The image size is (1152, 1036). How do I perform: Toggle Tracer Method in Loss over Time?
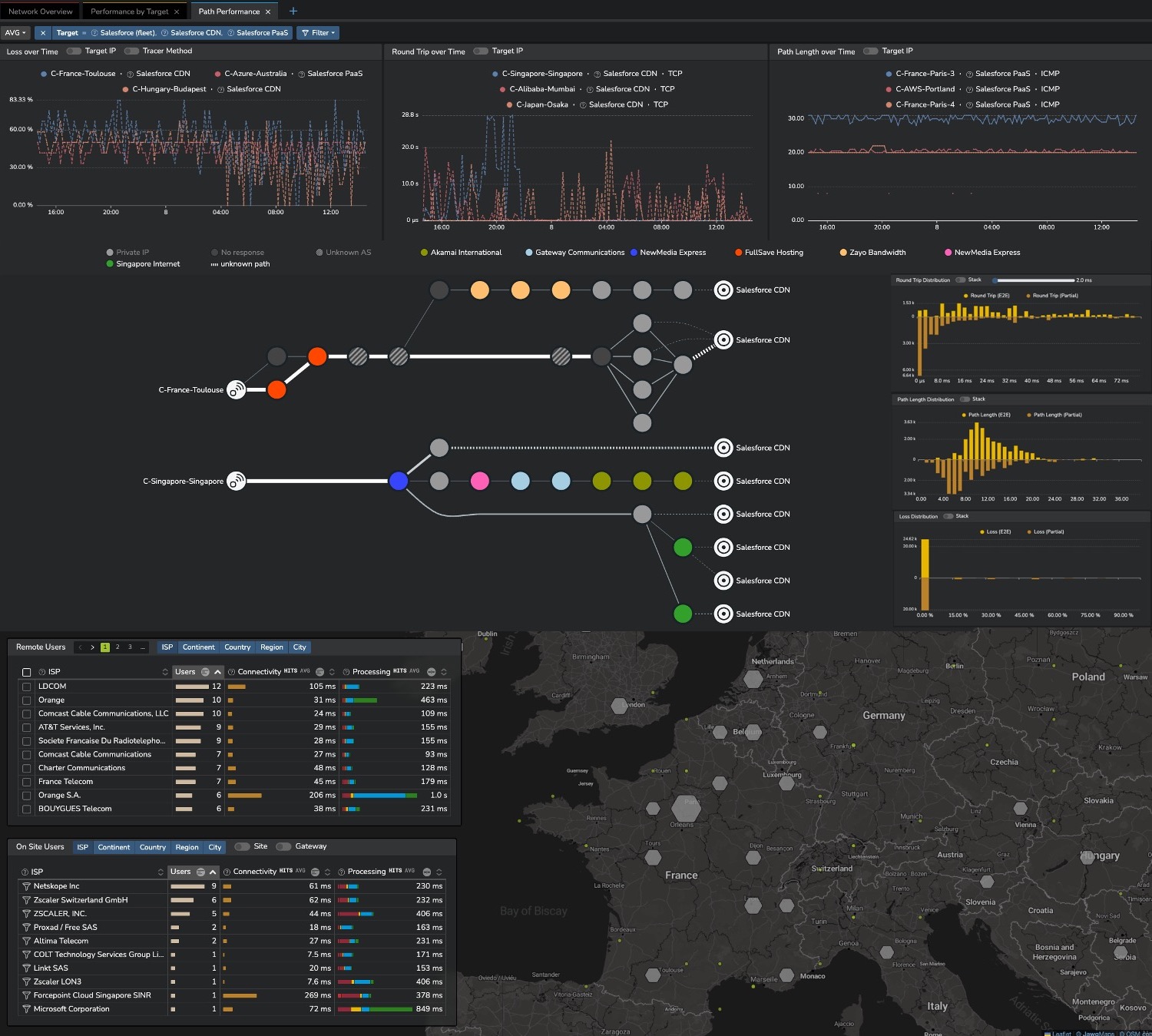tap(131, 51)
